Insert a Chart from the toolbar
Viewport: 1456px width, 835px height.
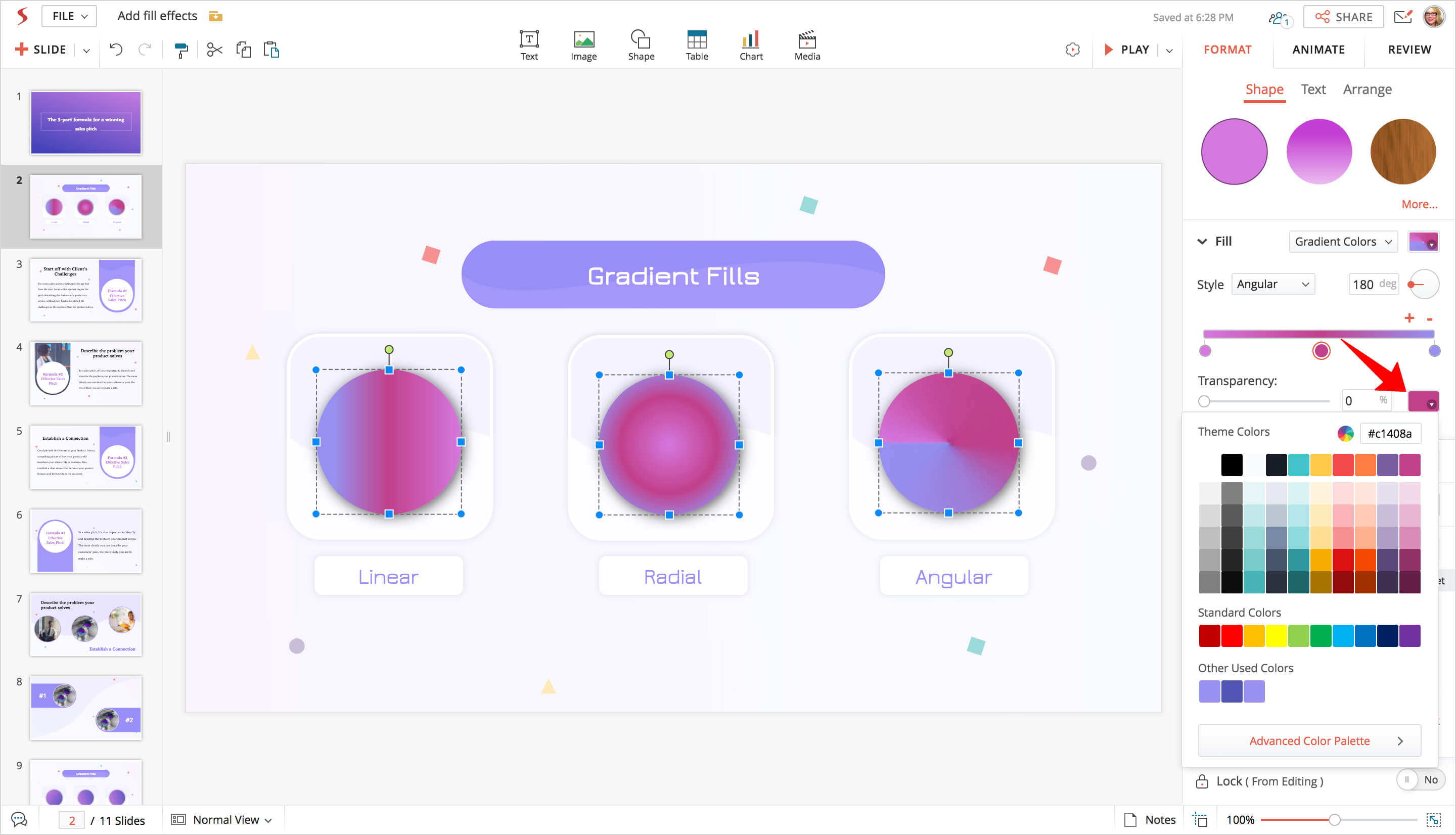click(x=751, y=44)
